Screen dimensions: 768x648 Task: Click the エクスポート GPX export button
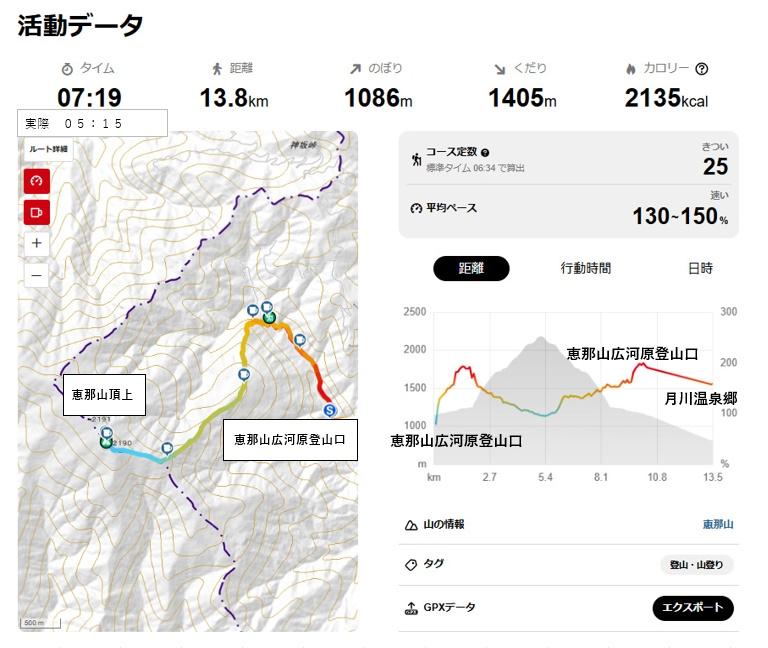tap(693, 608)
